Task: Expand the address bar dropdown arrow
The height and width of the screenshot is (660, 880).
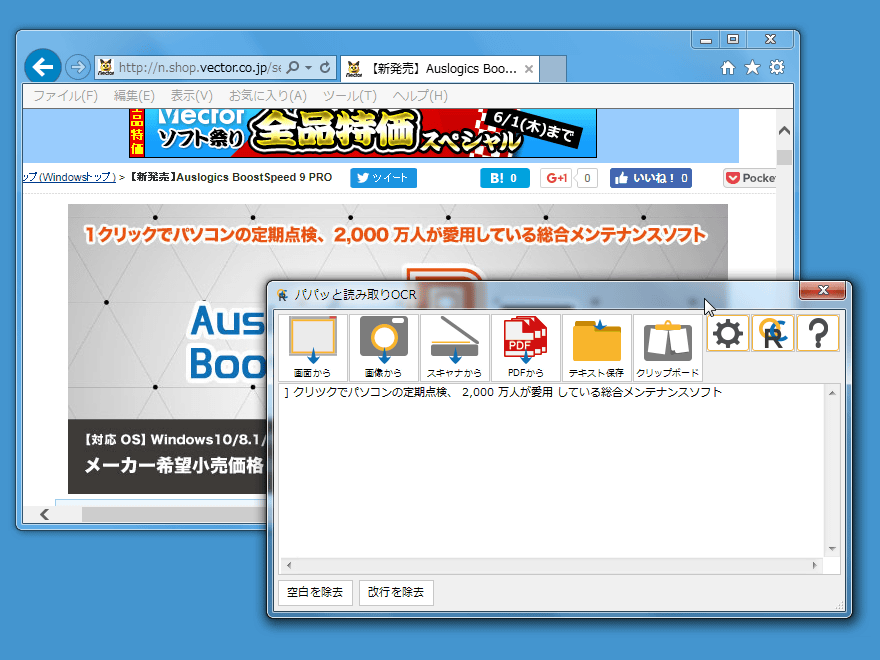Action: [309, 68]
